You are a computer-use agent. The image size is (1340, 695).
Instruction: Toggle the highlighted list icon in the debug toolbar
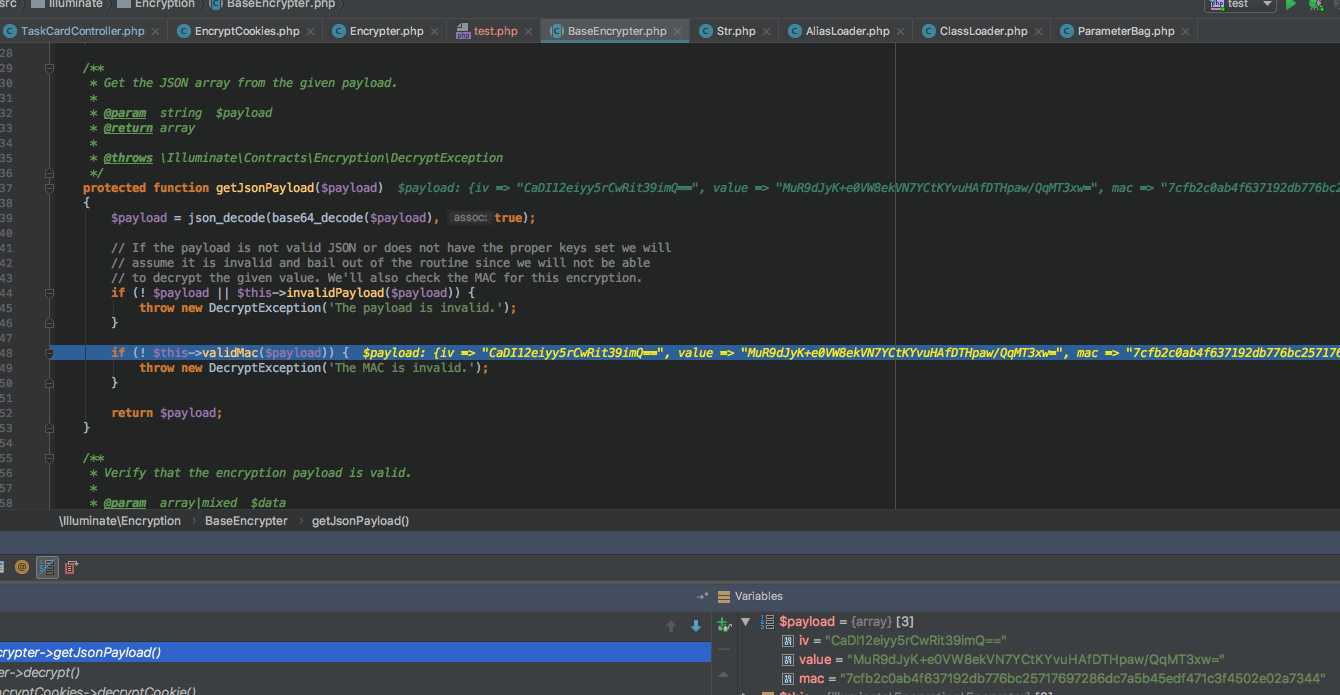click(47, 568)
